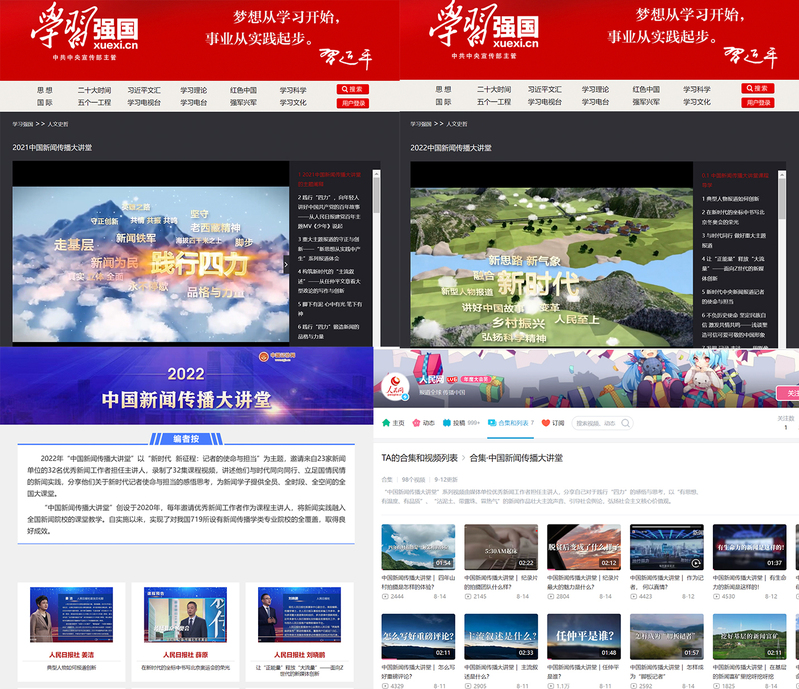Open 学习电台 menu on the 2022 page

click(595, 101)
